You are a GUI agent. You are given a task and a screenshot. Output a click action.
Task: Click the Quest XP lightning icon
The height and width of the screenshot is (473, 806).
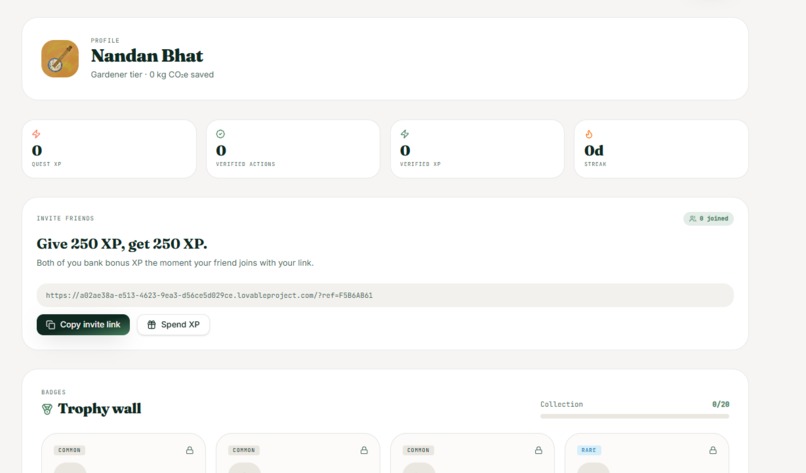coord(36,134)
